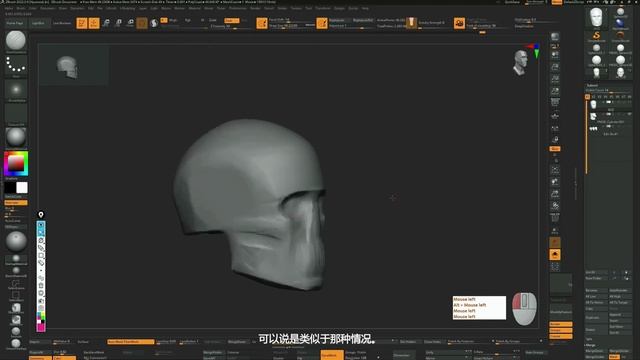Adjust the Z Intensity slider
Viewport: 640px width, 360px height.
coord(230,27)
